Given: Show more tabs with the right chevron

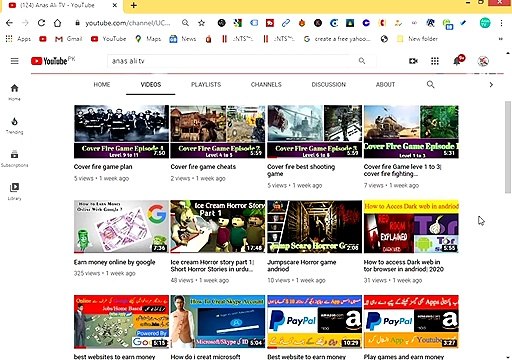Looking at the screenshot, I should pyautogui.click(x=491, y=85).
